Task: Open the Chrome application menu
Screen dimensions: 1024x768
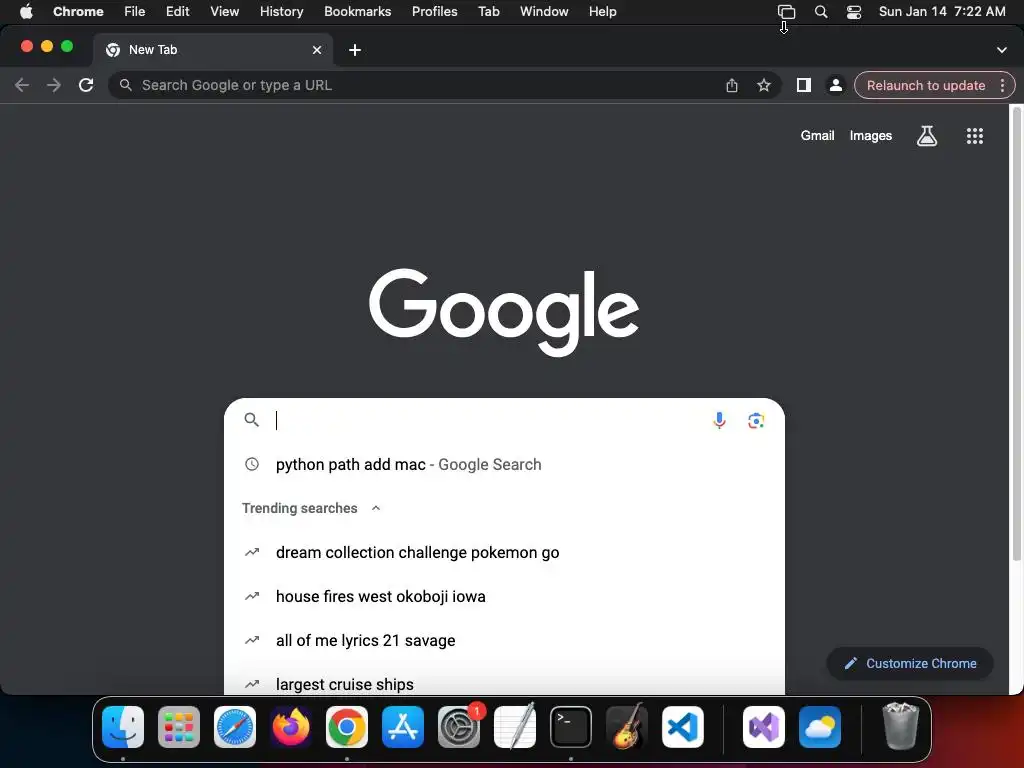Action: (78, 12)
